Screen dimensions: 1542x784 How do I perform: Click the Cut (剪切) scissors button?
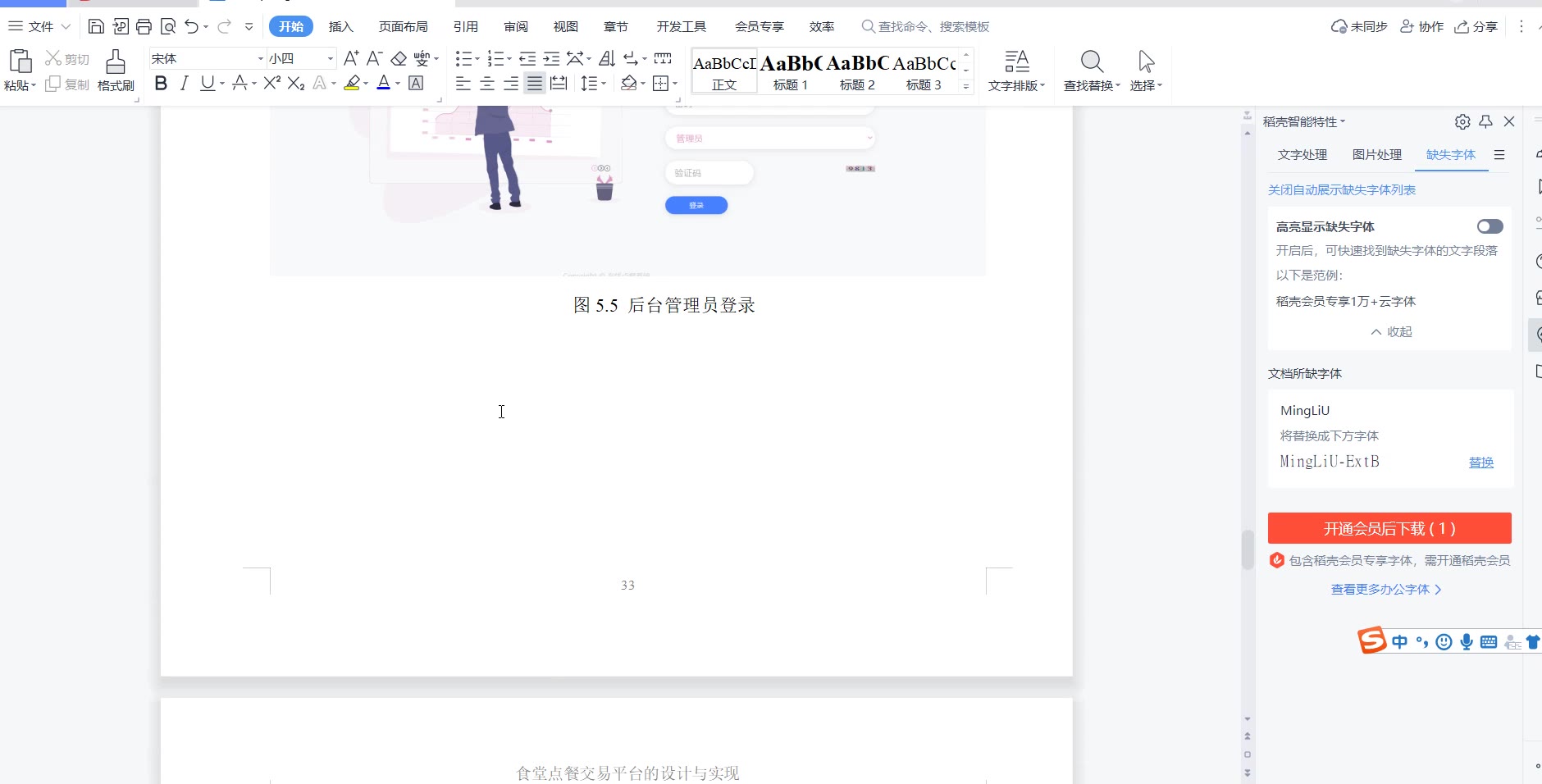coord(67,59)
